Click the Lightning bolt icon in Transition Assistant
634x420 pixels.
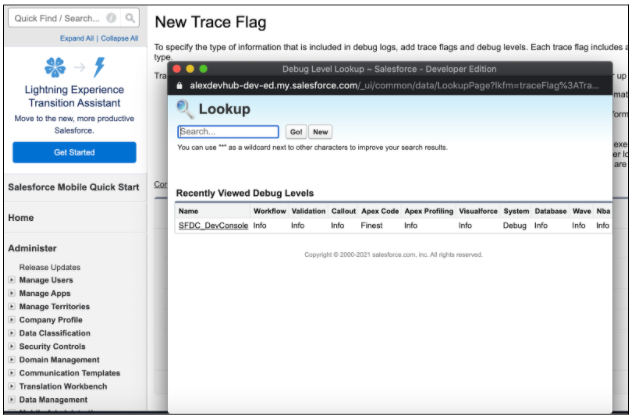click(99, 68)
